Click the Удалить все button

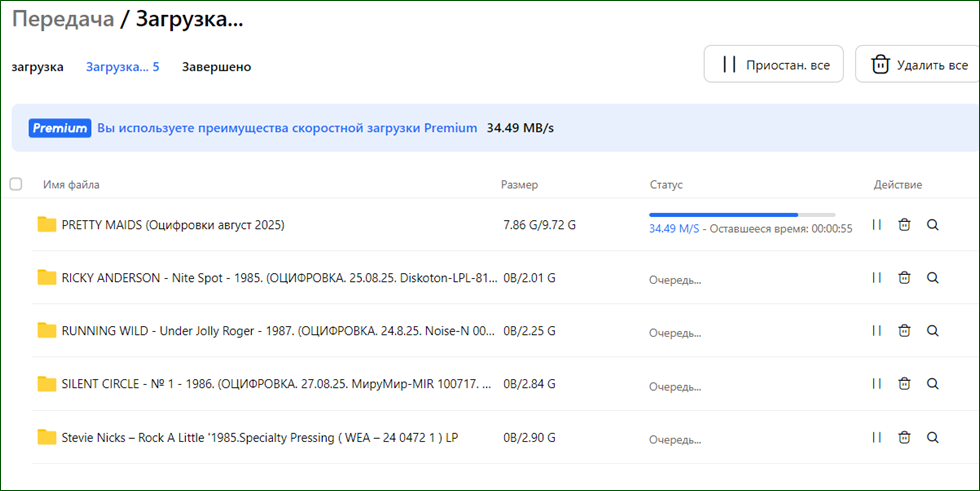pos(917,64)
